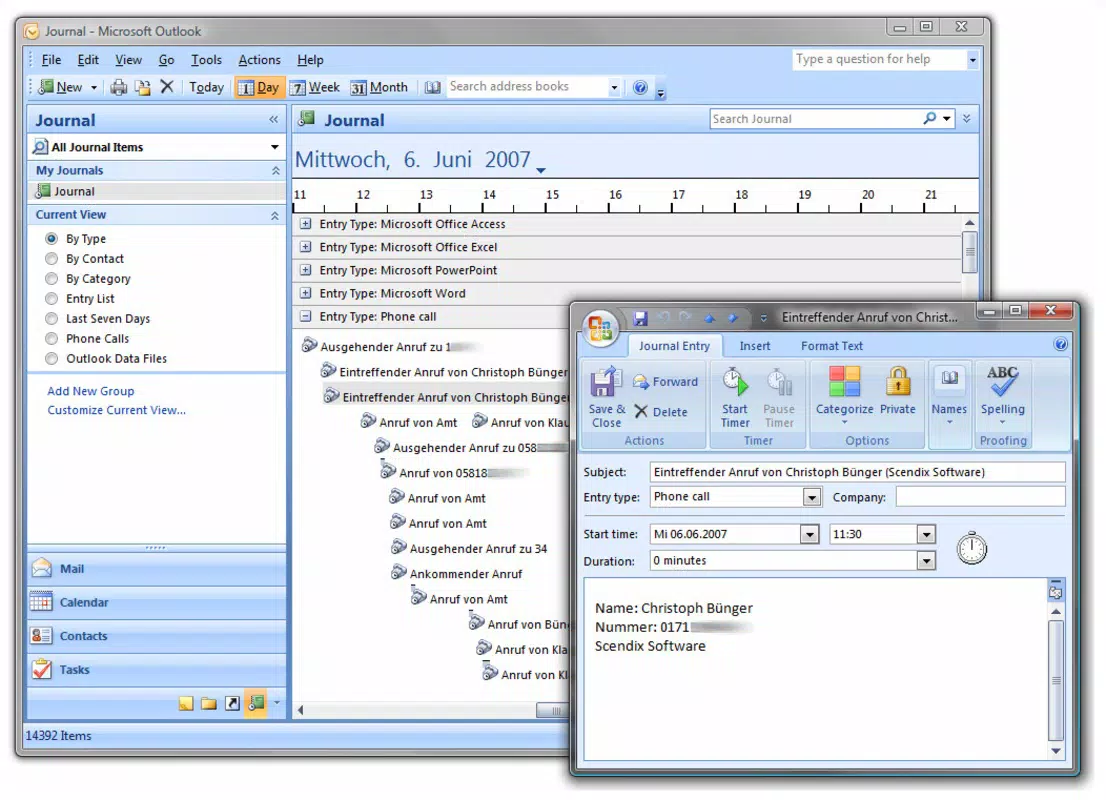1106x800 pixels.
Task: Click the blue Help icon in Outlook toolbar
Action: [x=640, y=87]
